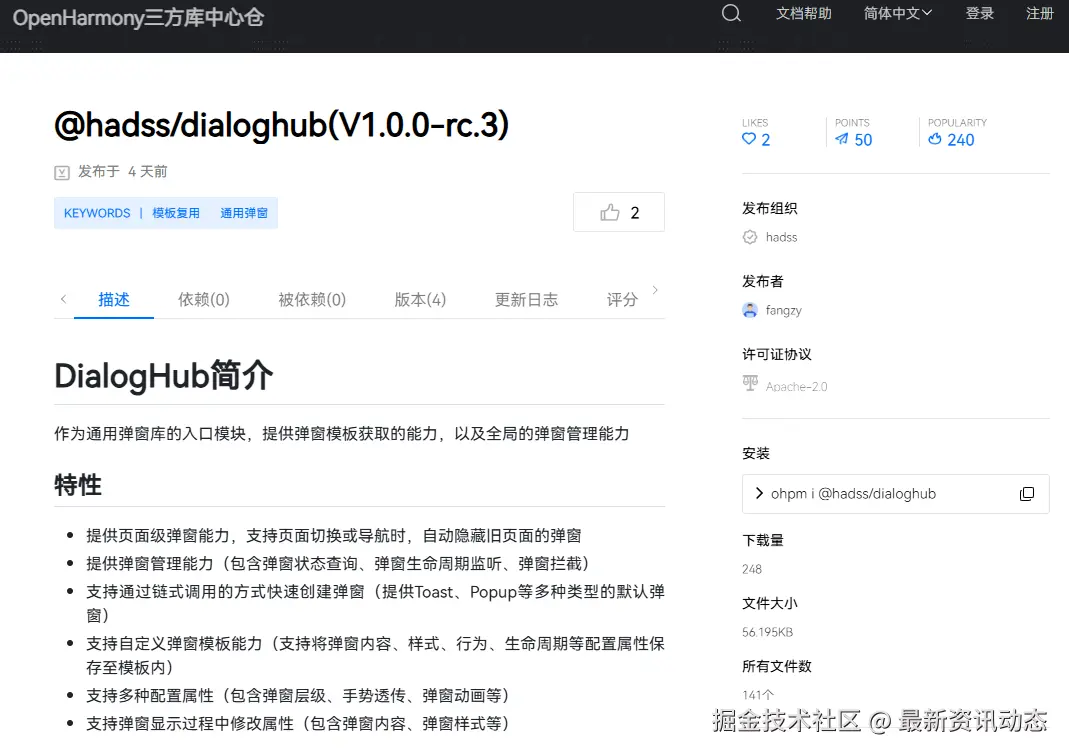Click the thumbs-up like button showing 2
The image size is (1069, 756).
[619, 213]
